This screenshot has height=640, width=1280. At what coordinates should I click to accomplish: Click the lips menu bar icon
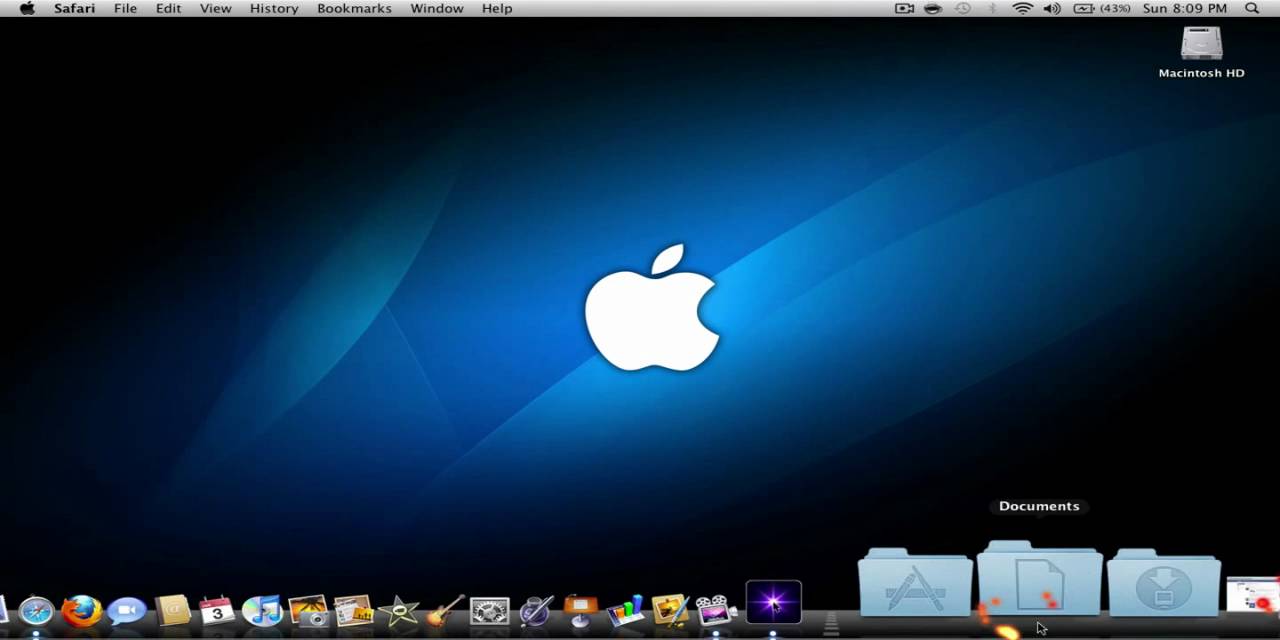(x=933, y=8)
